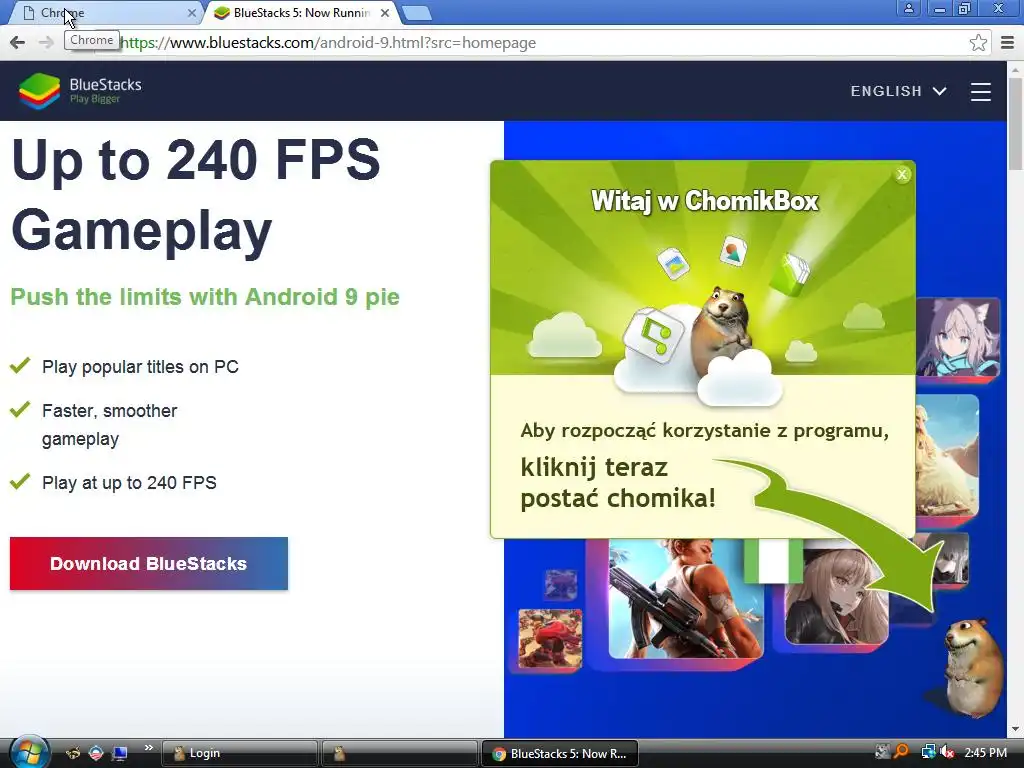
Task: Go forward with the forward arrow
Action: [x=46, y=42]
